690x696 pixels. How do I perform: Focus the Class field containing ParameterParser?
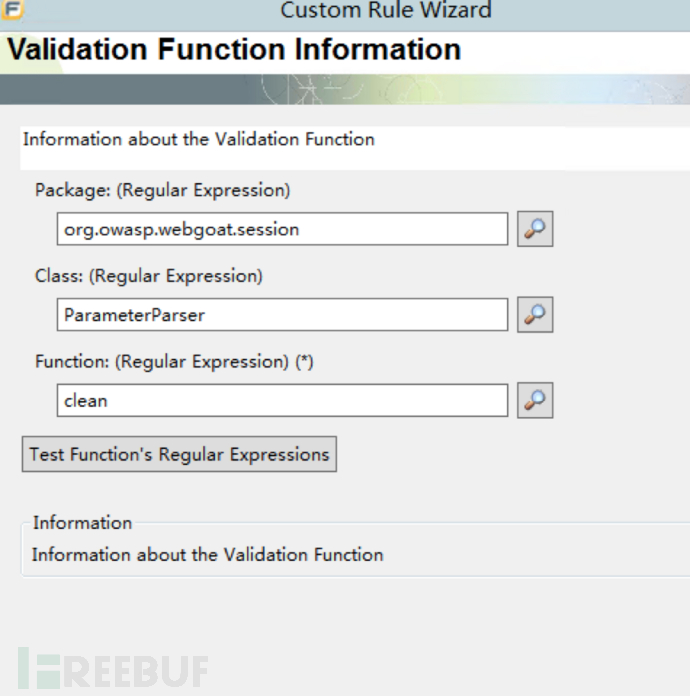point(282,315)
